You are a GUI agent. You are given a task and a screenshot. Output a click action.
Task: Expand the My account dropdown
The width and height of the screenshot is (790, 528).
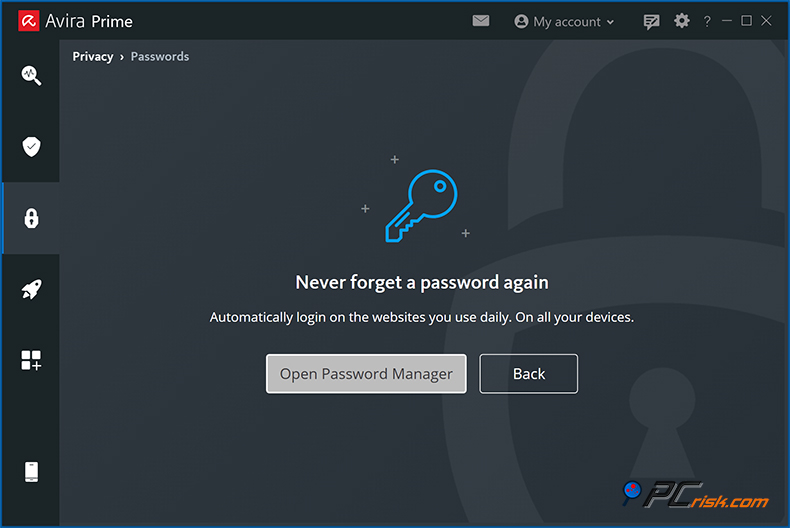pos(564,21)
